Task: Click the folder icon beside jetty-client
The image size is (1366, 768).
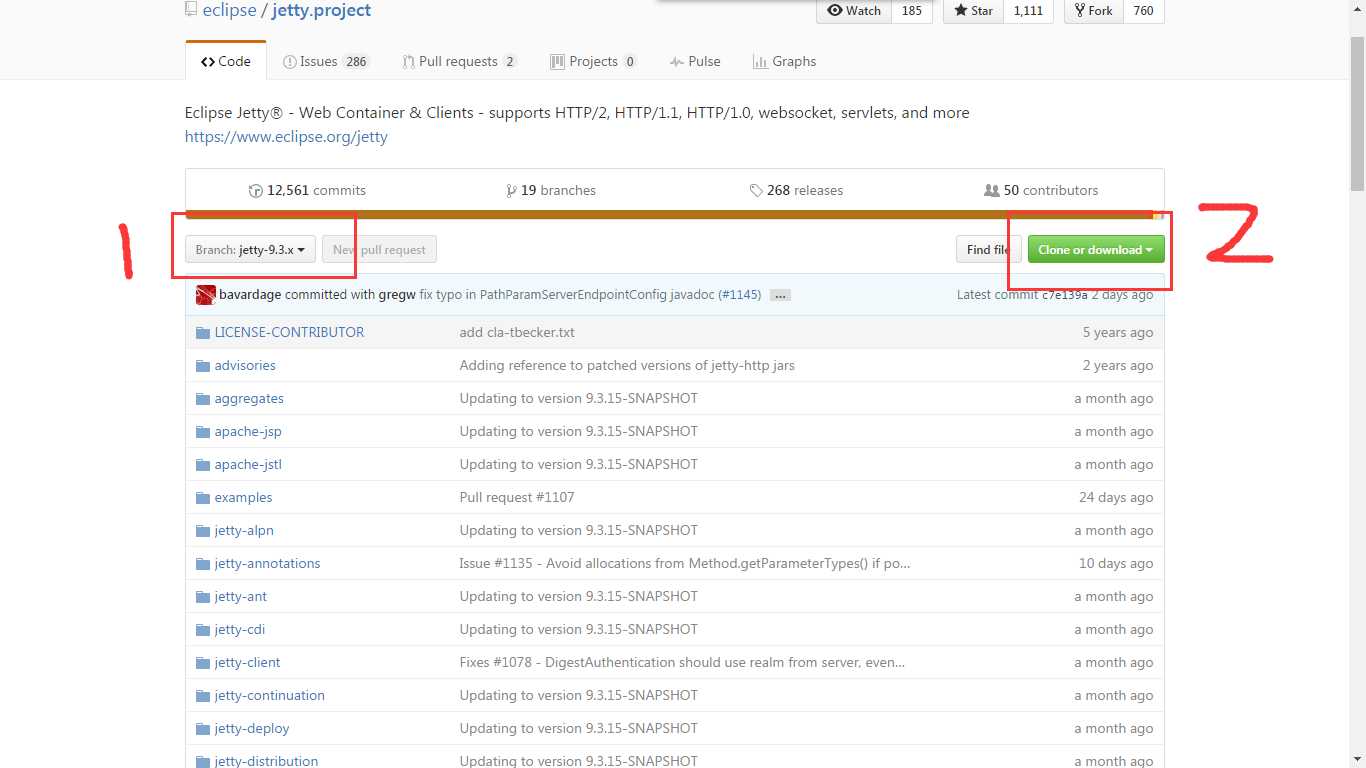Action: point(202,662)
